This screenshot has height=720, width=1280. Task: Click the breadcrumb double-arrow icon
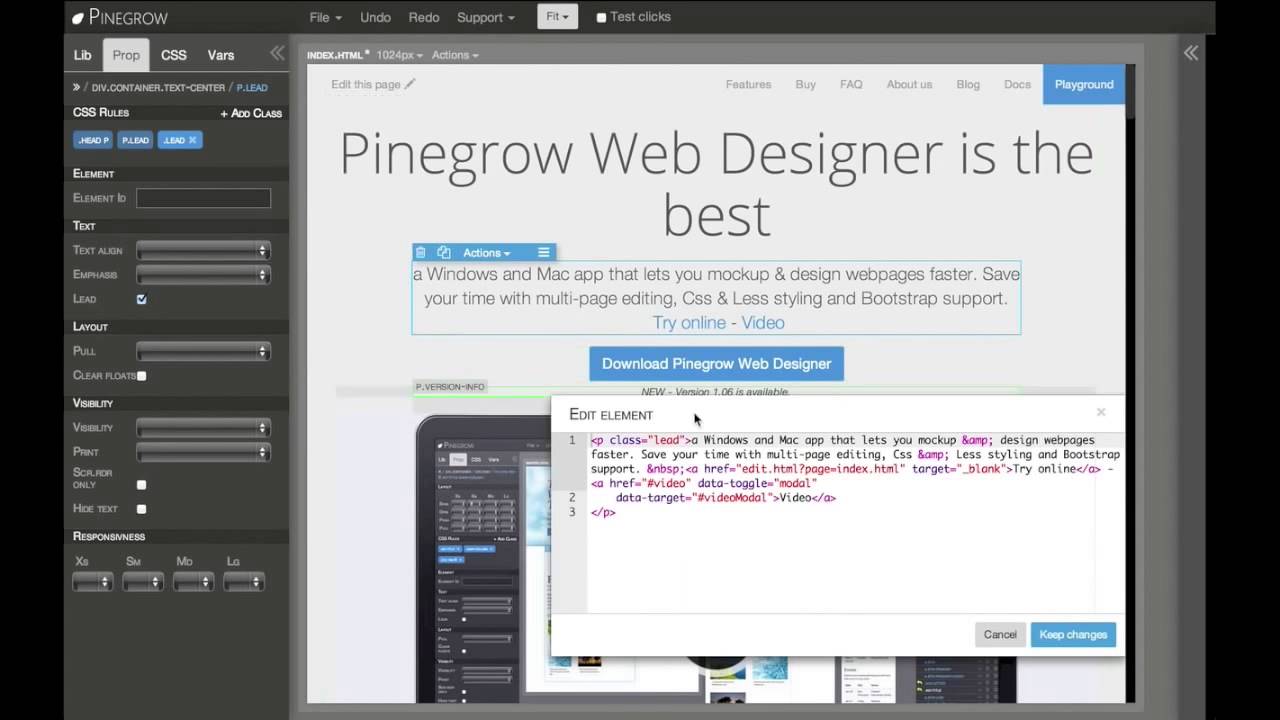[x=76, y=88]
